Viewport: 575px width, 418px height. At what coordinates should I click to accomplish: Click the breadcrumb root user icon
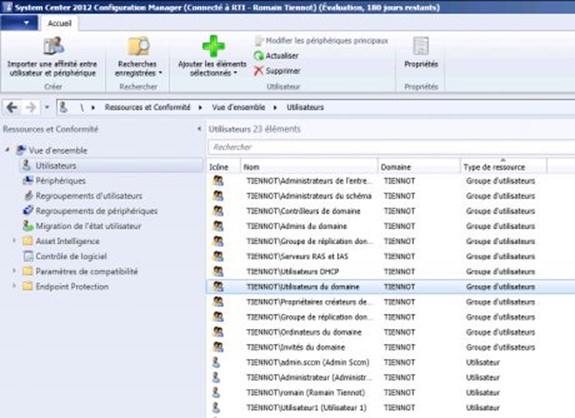63,107
